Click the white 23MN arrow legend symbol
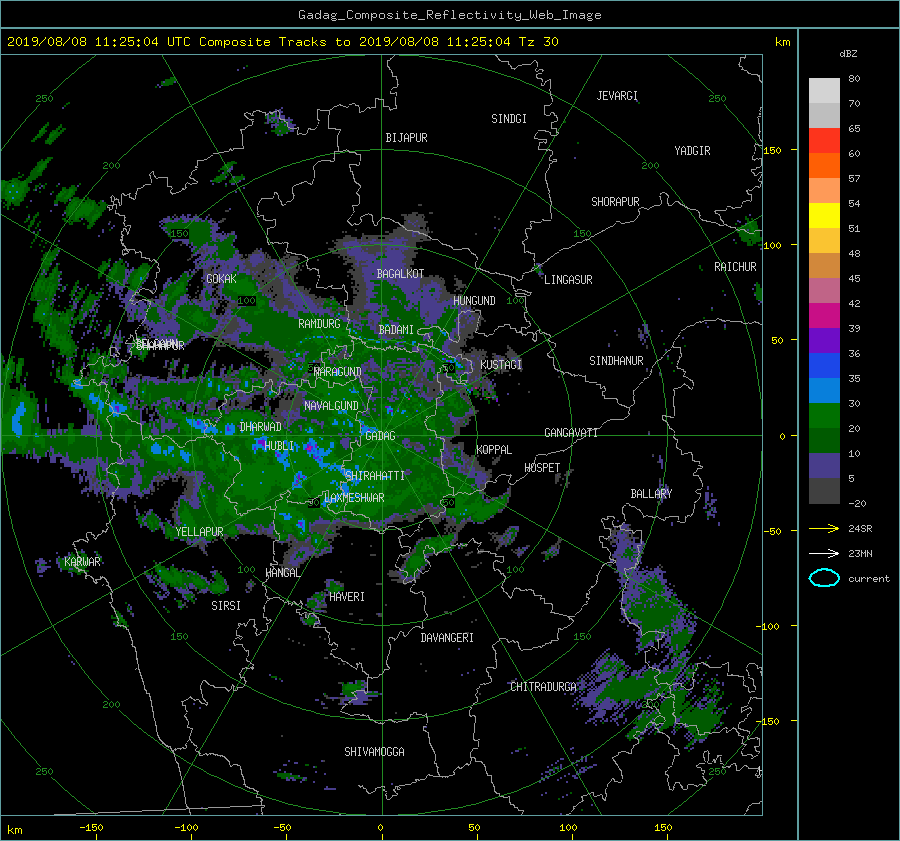Screen dimensions: 900x841 (824, 553)
